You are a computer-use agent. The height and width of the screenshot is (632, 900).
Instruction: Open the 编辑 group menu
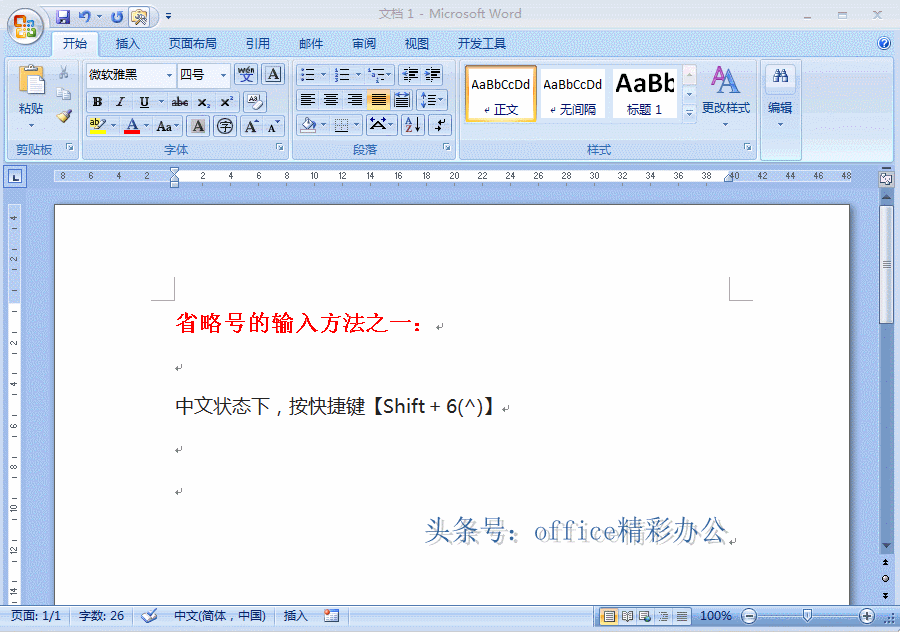780,97
